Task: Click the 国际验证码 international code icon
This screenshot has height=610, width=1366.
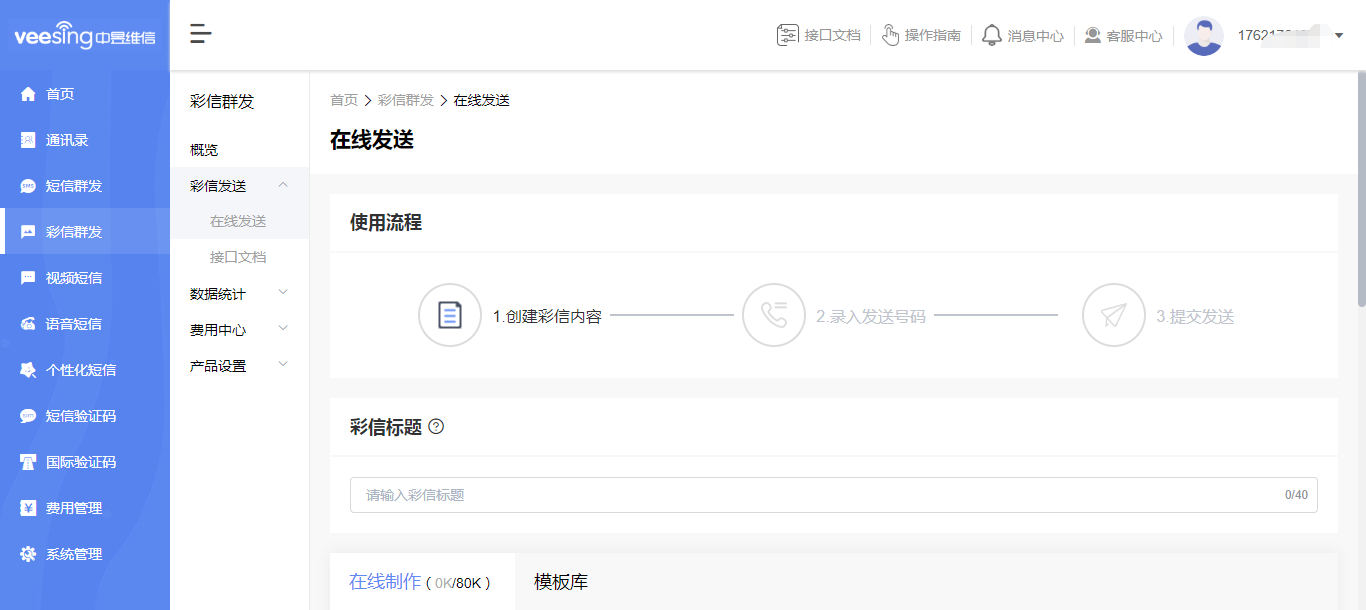Action: click(x=29, y=461)
